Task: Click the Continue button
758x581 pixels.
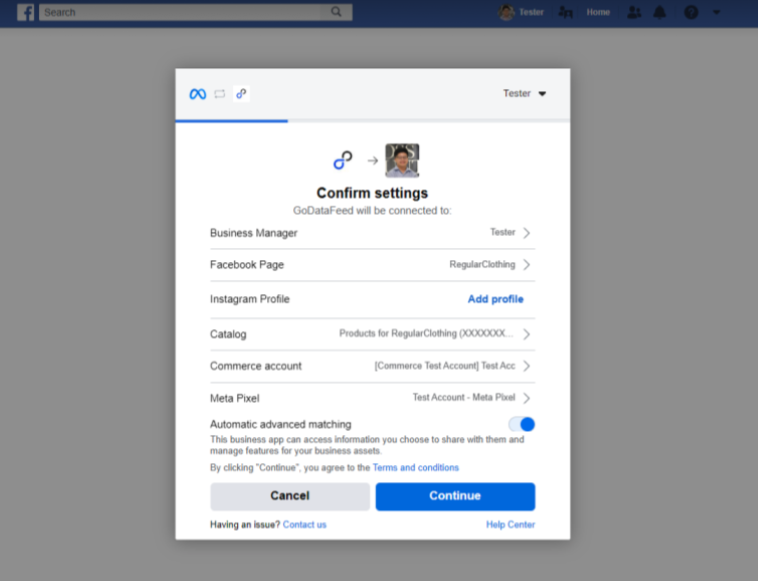Action: click(455, 496)
